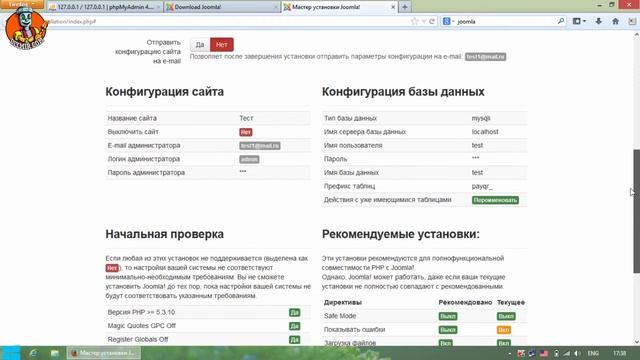Open the bookmarks menu icon
640x360 pixels.
coord(579,21)
